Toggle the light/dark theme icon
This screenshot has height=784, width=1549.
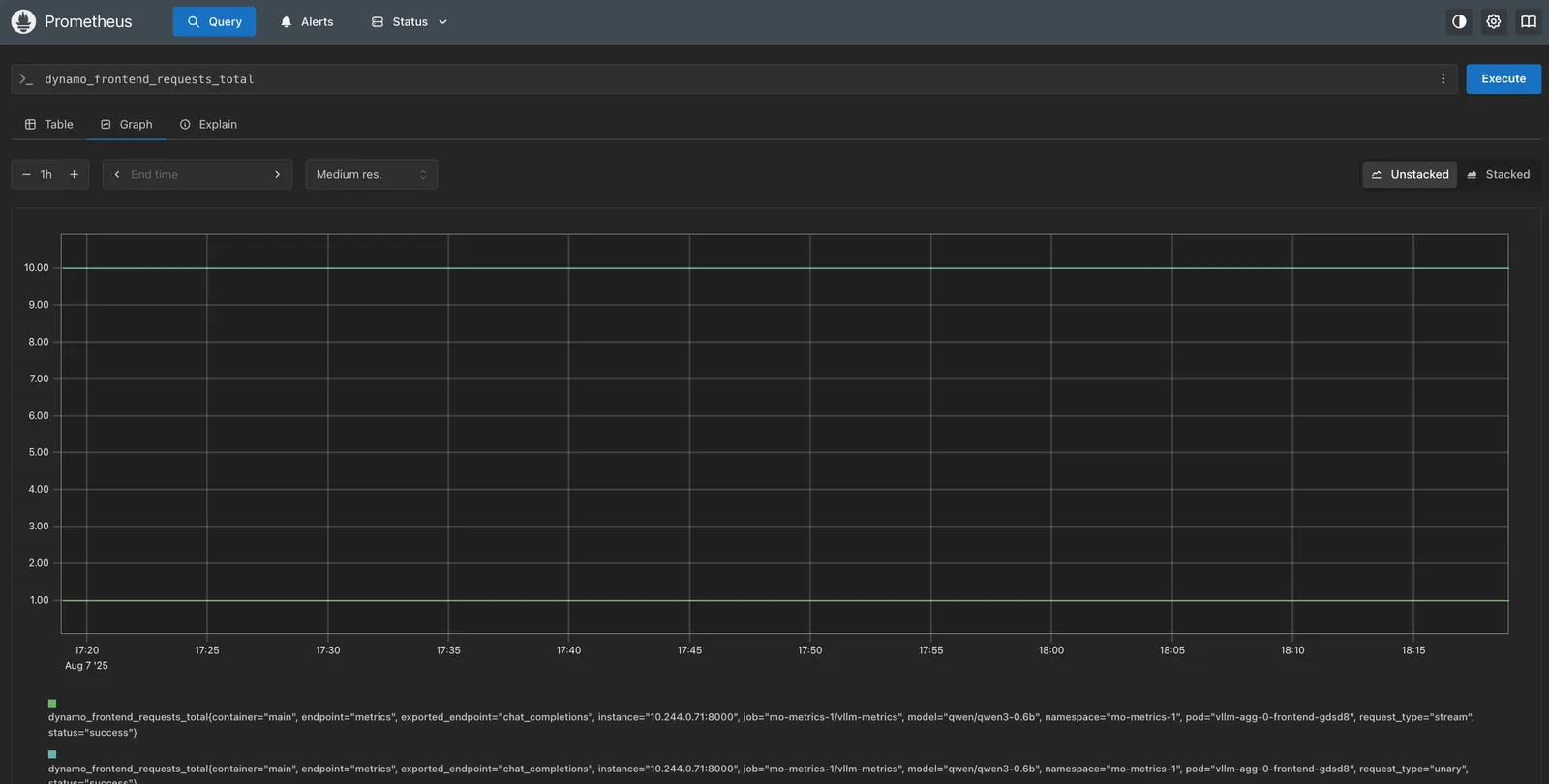pos(1459,21)
